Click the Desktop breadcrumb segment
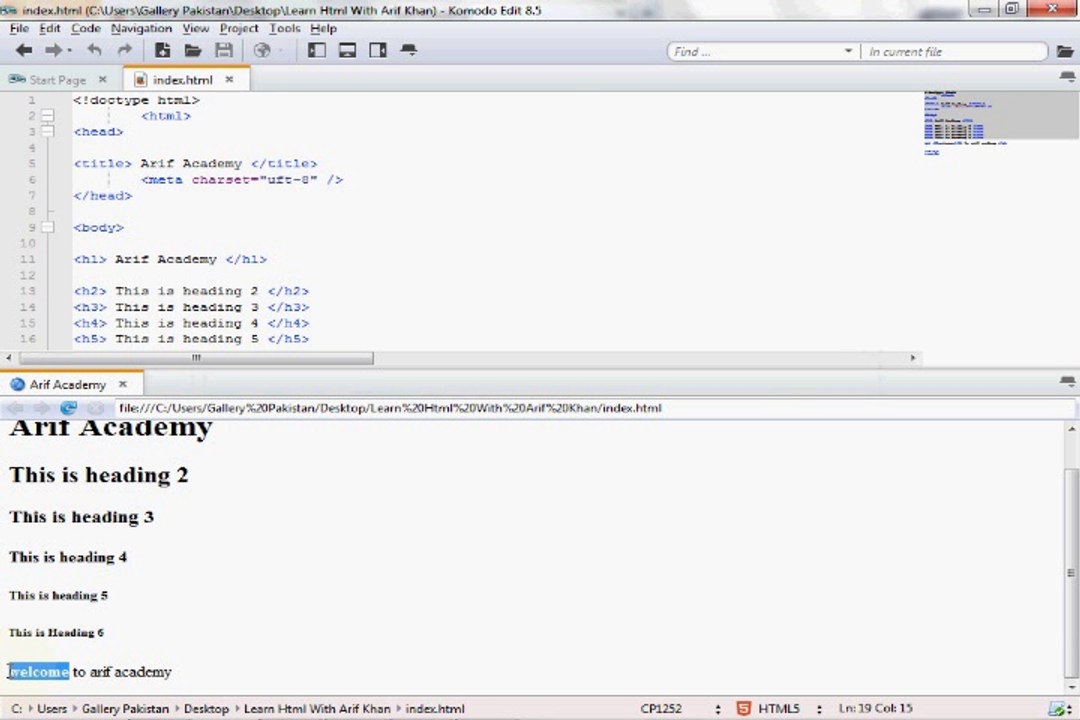Viewport: 1080px width, 720px height. click(206, 708)
